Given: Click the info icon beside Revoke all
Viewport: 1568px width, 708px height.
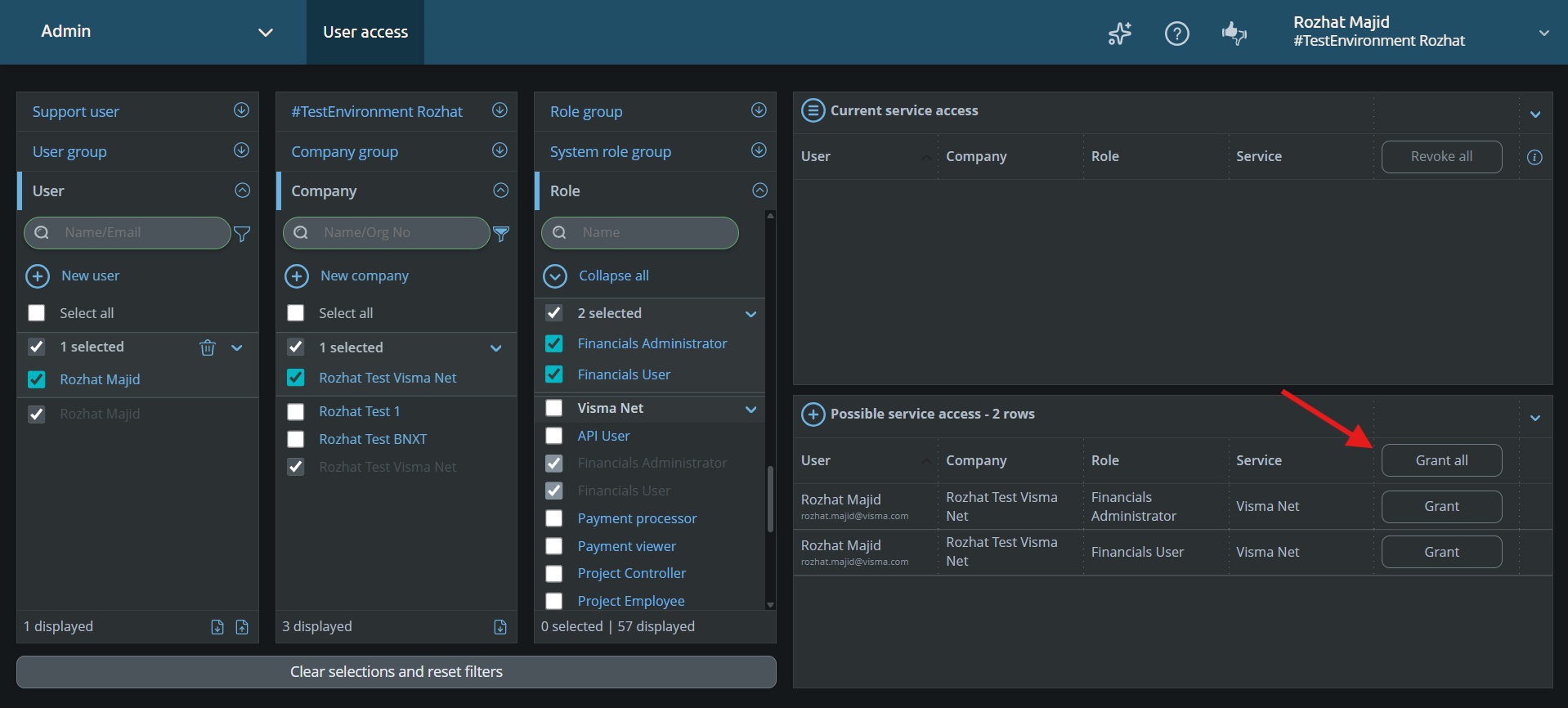Looking at the screenshot, I should 1534,157.
